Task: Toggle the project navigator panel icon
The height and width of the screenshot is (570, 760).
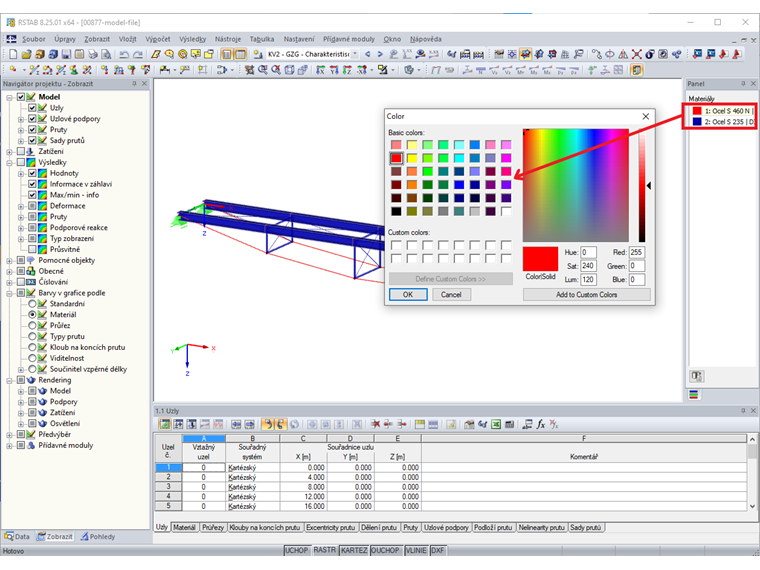Action: coord(226,54)
